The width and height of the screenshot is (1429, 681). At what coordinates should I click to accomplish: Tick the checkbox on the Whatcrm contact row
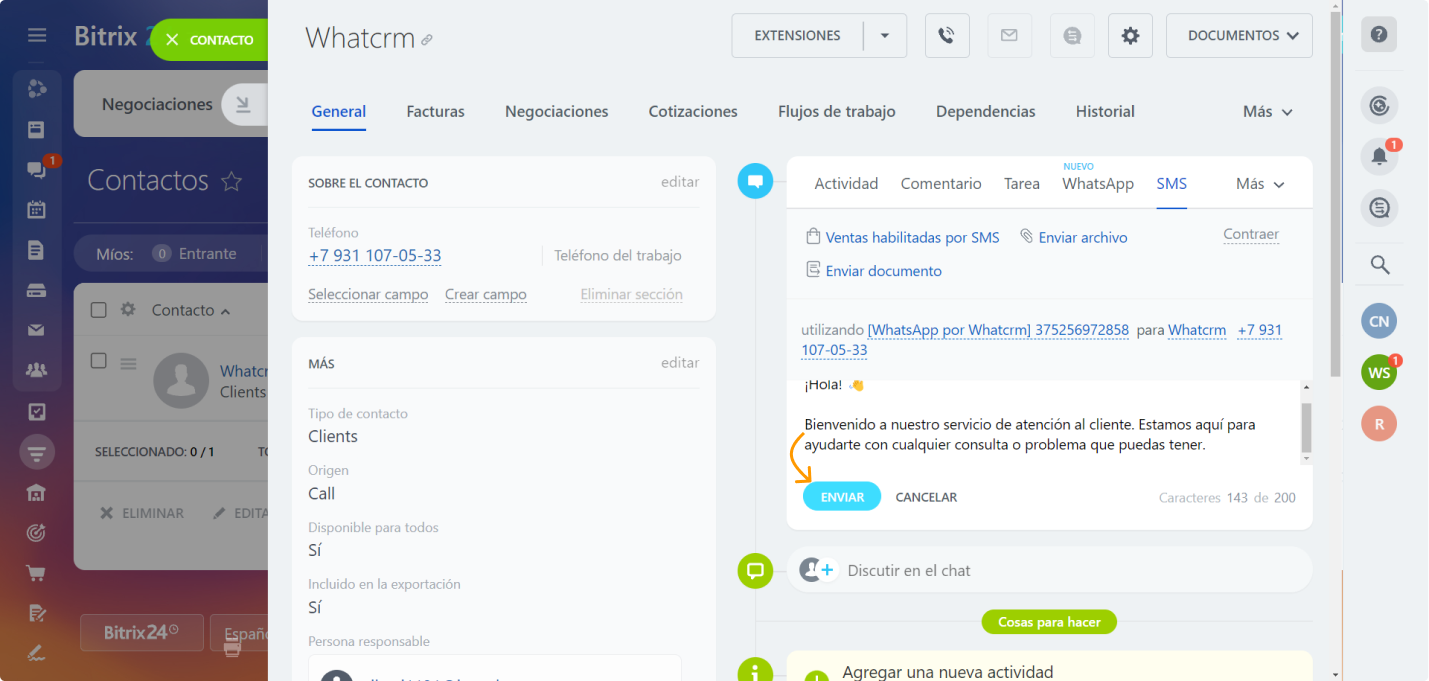(98, 361)
